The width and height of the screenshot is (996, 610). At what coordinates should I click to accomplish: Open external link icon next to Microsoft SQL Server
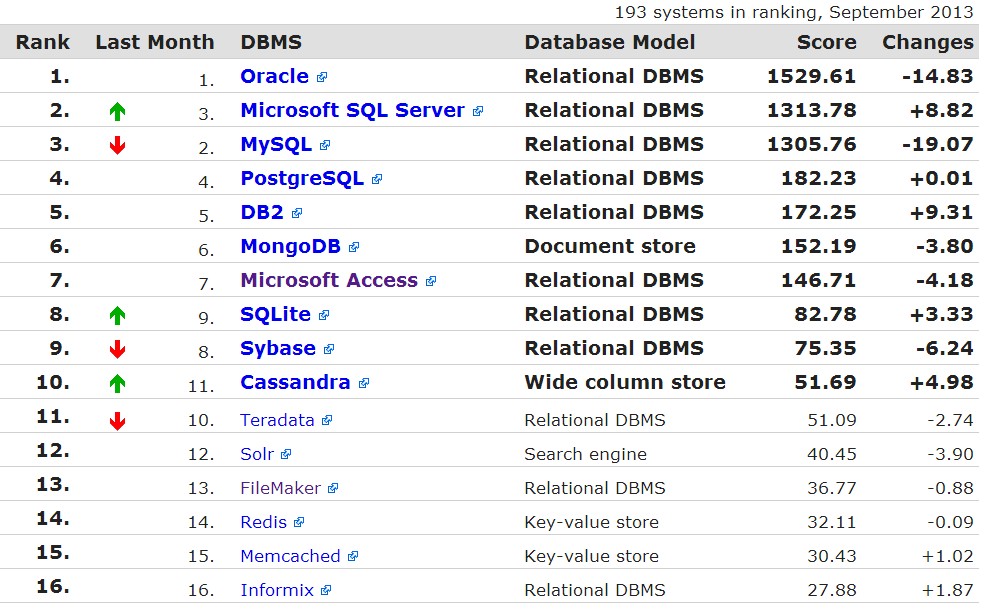pos(478,111)
